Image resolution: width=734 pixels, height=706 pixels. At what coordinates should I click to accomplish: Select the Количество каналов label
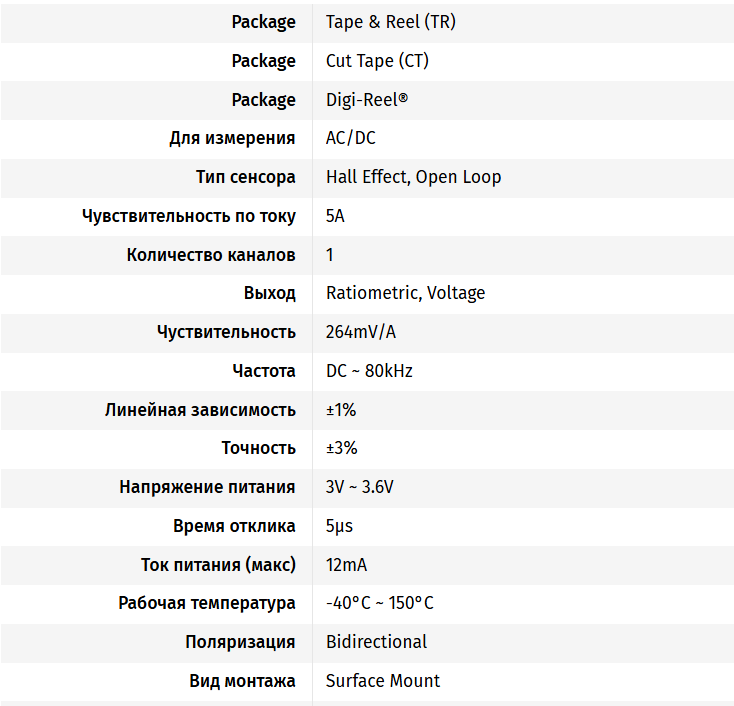click(211, 255)
